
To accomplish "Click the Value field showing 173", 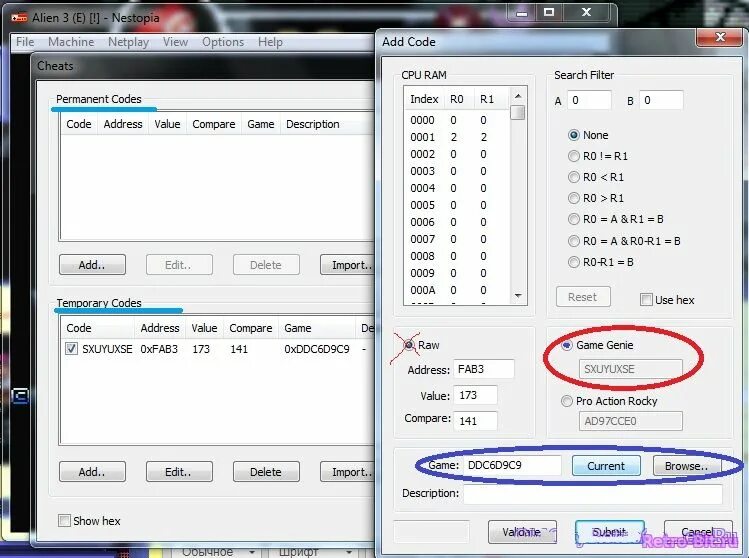I will [475, 395].
